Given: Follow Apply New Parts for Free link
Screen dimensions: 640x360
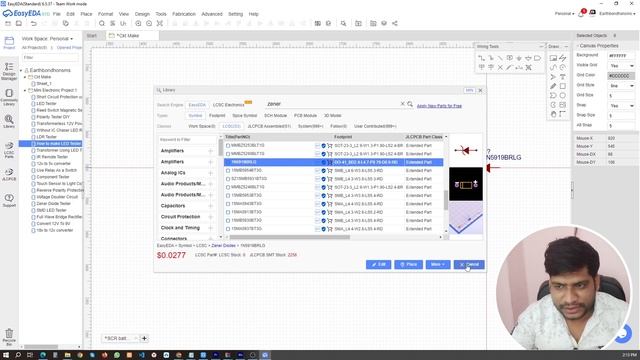Looking at the screenshot, I should 439,106.
